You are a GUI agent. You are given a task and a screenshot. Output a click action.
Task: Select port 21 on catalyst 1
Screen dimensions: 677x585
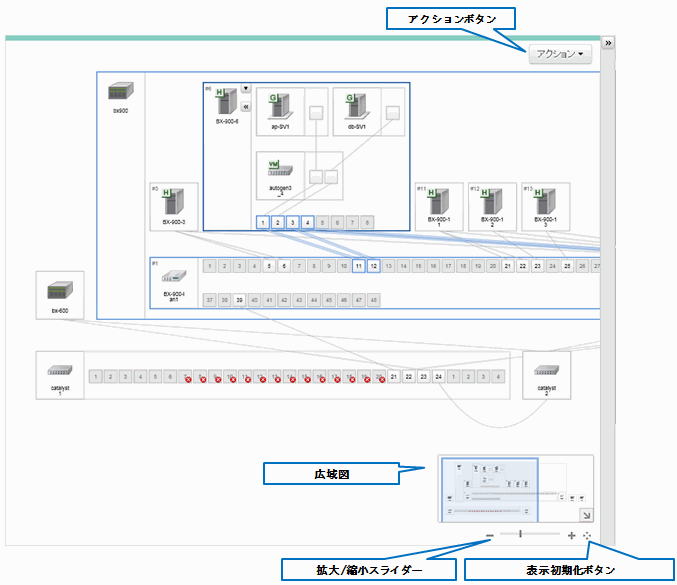pos(393,376)
